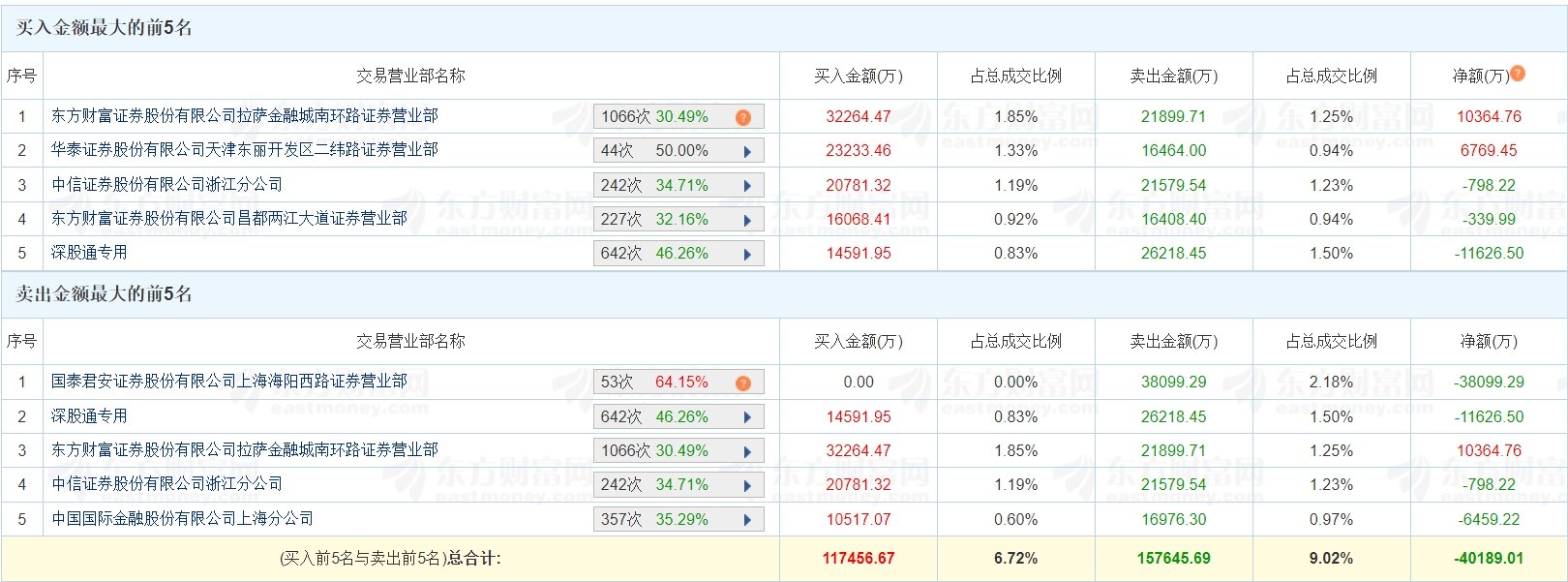Click the total sell amount 157645.69
The width and height of the screenshot is (1568, 582).
pos(1174,559)
